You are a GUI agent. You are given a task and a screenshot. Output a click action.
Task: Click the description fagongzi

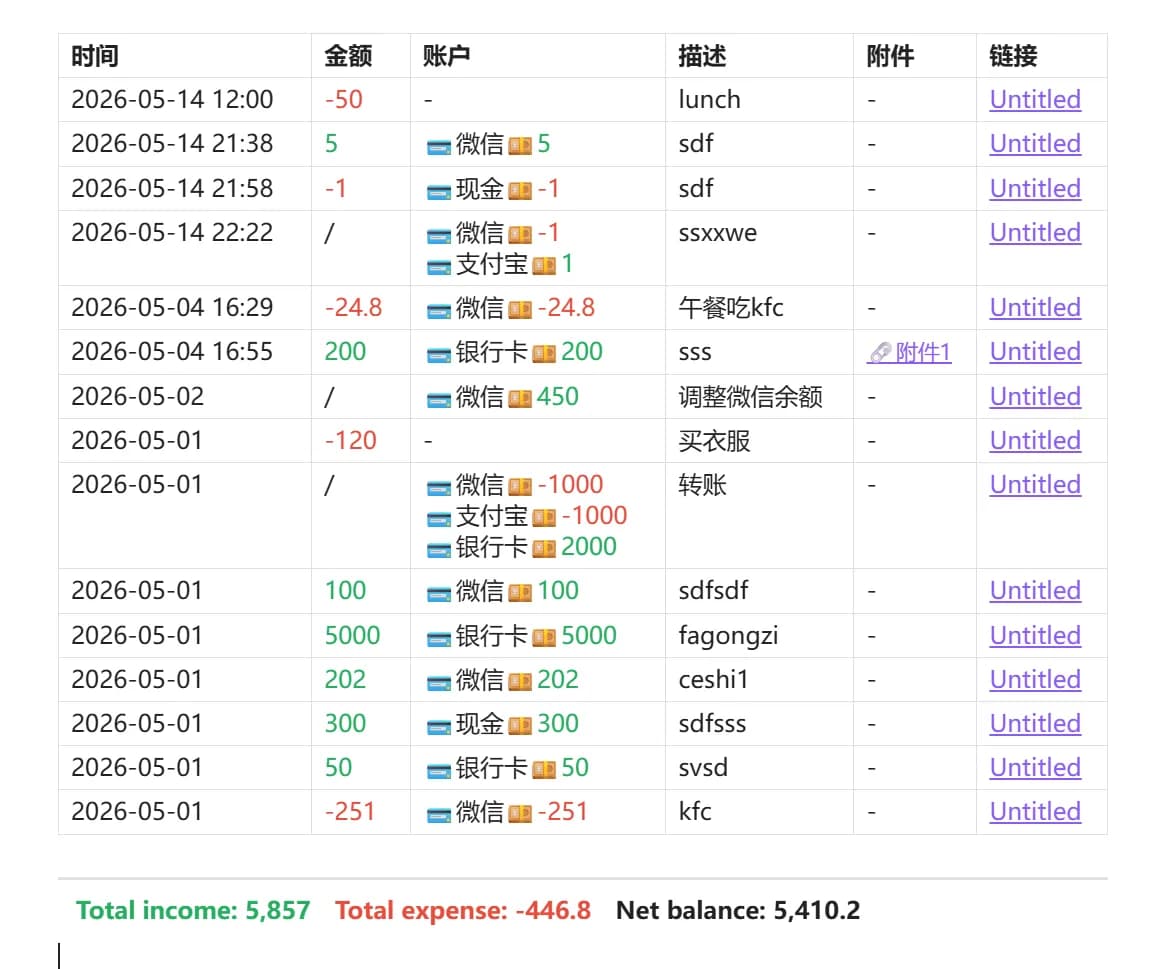click(x=728, y=637)
